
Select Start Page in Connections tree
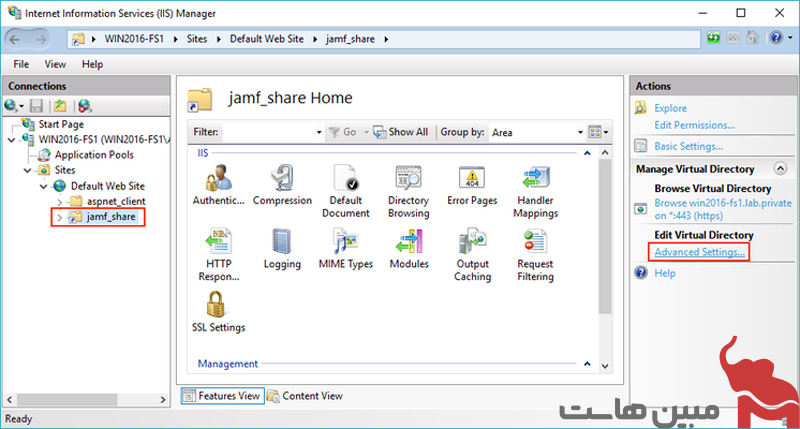coord(61,124)
